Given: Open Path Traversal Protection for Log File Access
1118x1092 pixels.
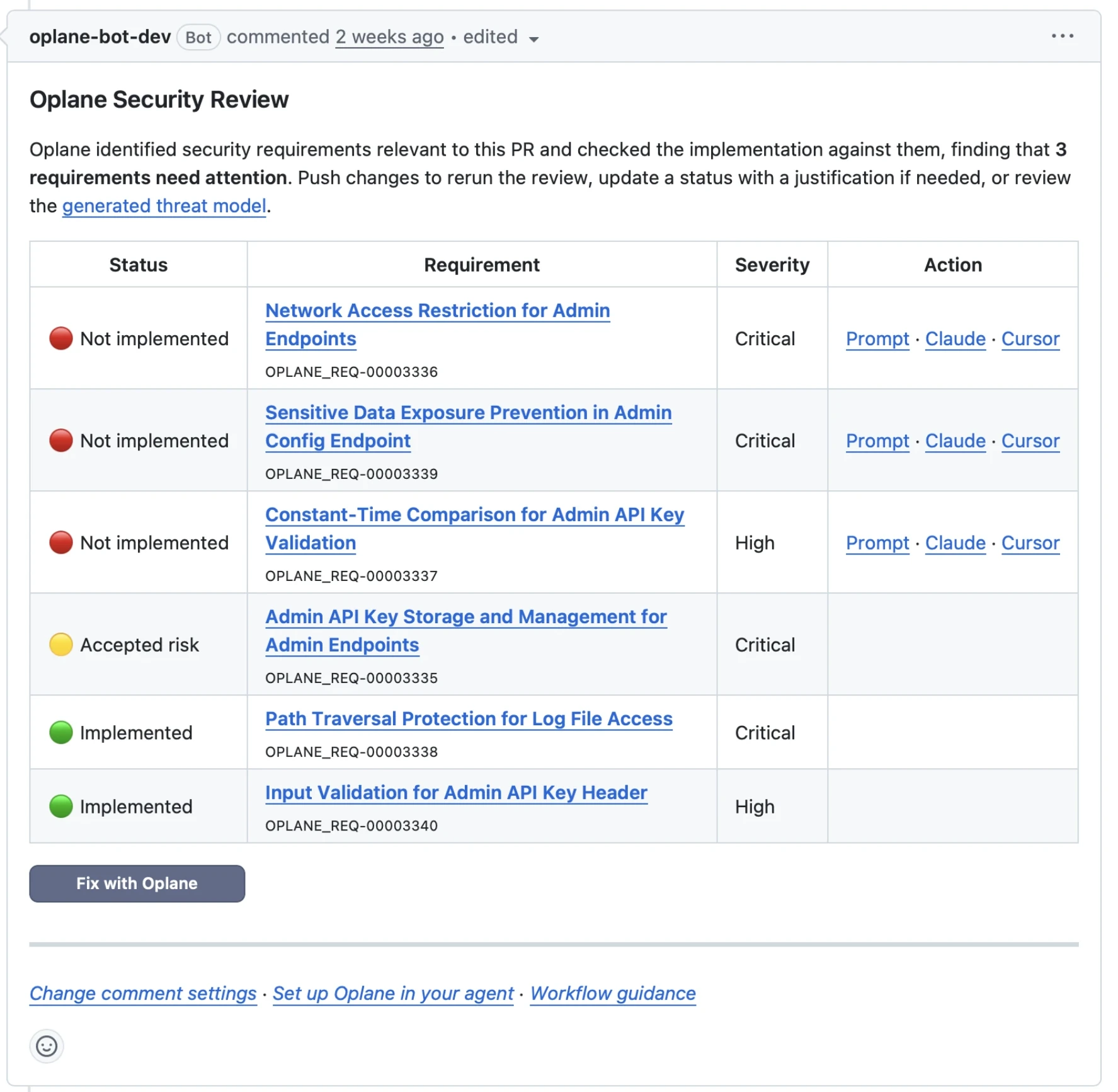Looking at the screenshot, I should pyautogui.click(x=469, y=719).
